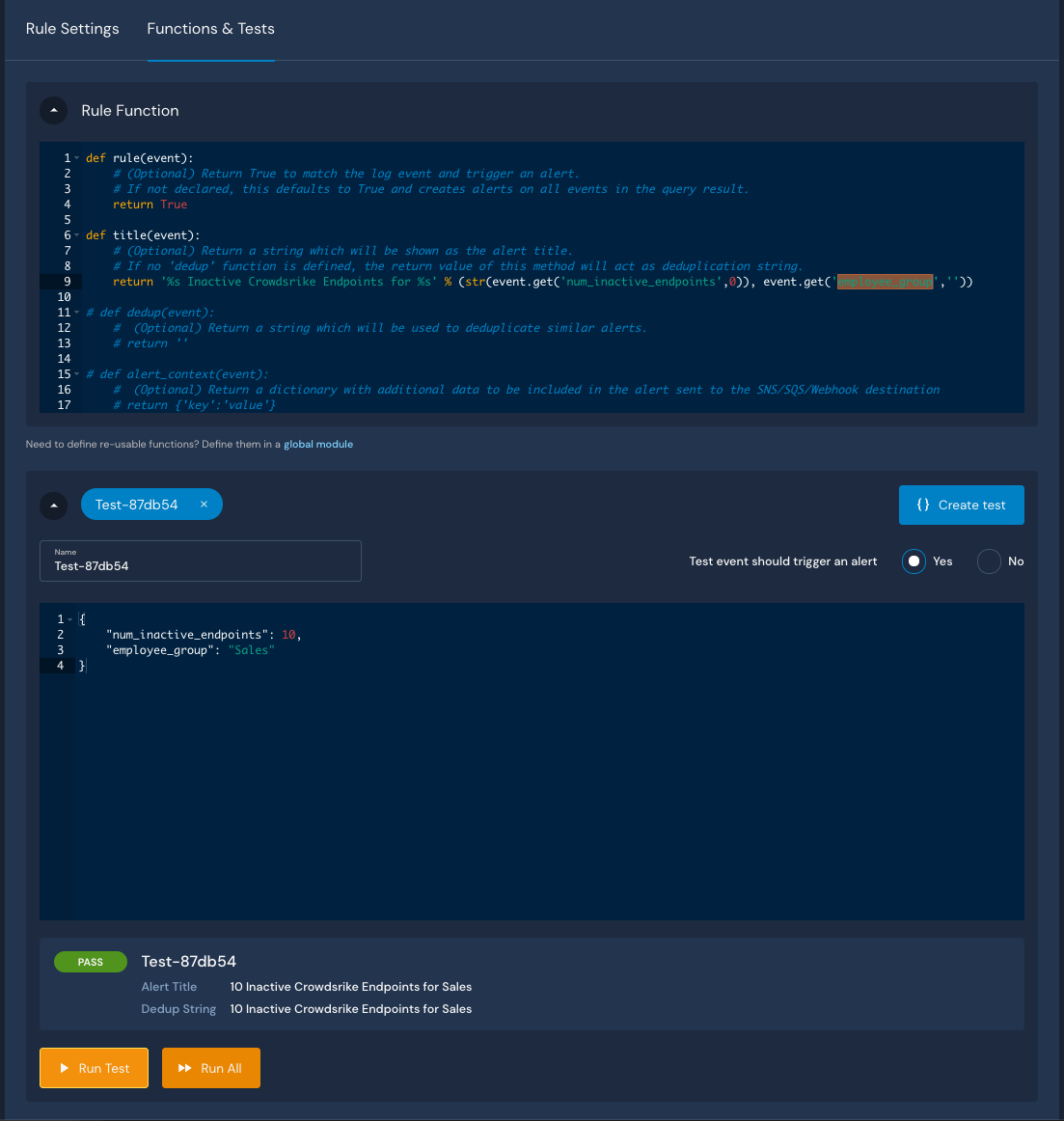This screenshot has height=1121, width=1064.
Task: Open the global module link
Action: [318, 444]
